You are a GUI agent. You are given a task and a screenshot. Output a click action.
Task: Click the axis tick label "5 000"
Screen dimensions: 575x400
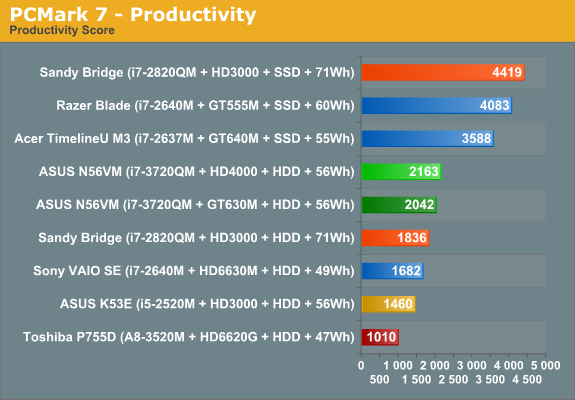[546, 366]
